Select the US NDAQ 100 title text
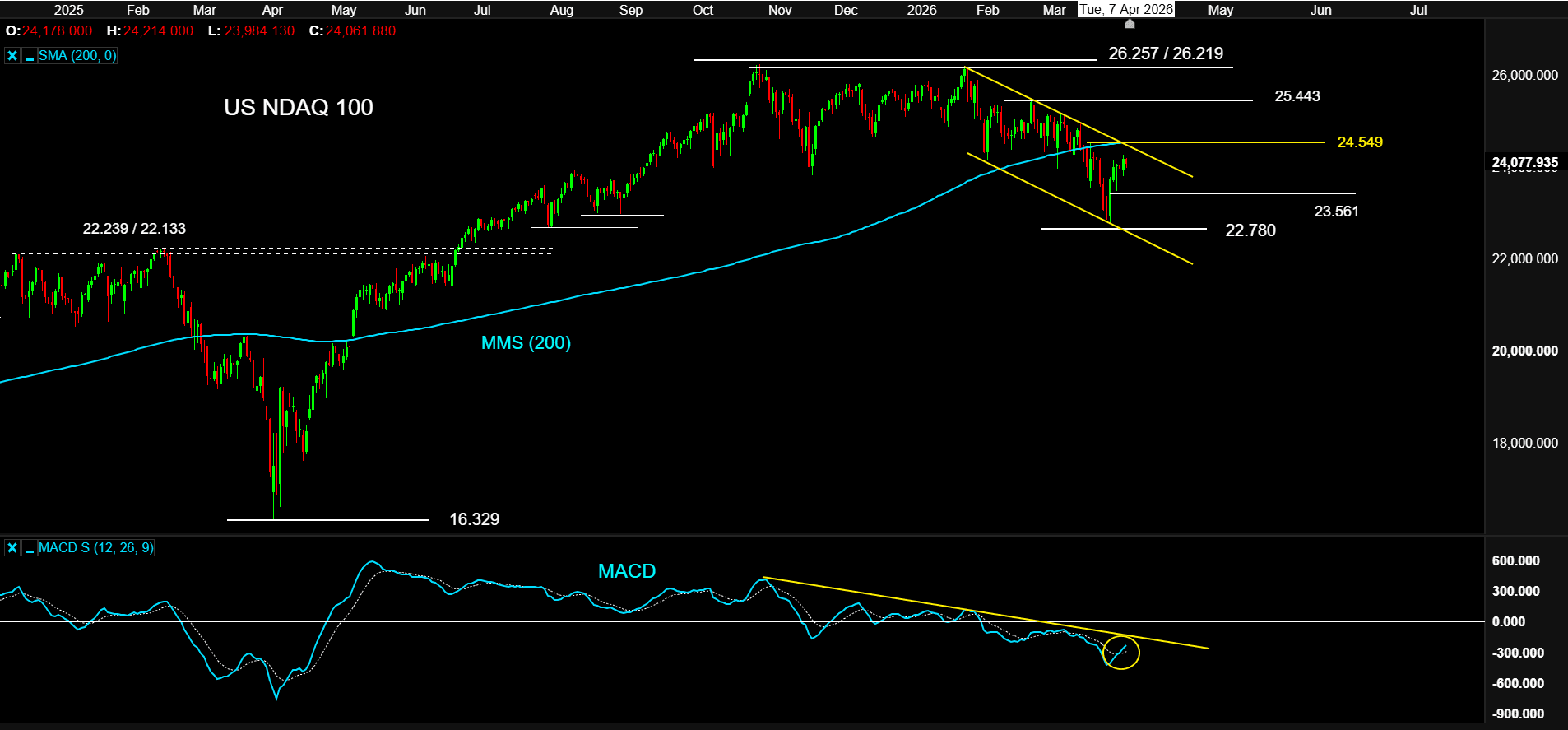 pyautogui.click(x=299, y=108)
